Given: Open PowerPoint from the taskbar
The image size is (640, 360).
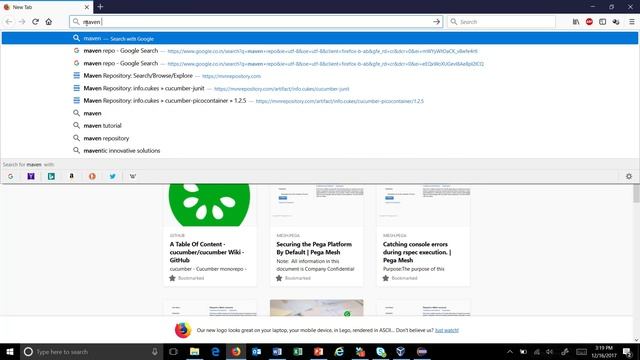Looking at the screenshot, I should (x=318, y=351).
